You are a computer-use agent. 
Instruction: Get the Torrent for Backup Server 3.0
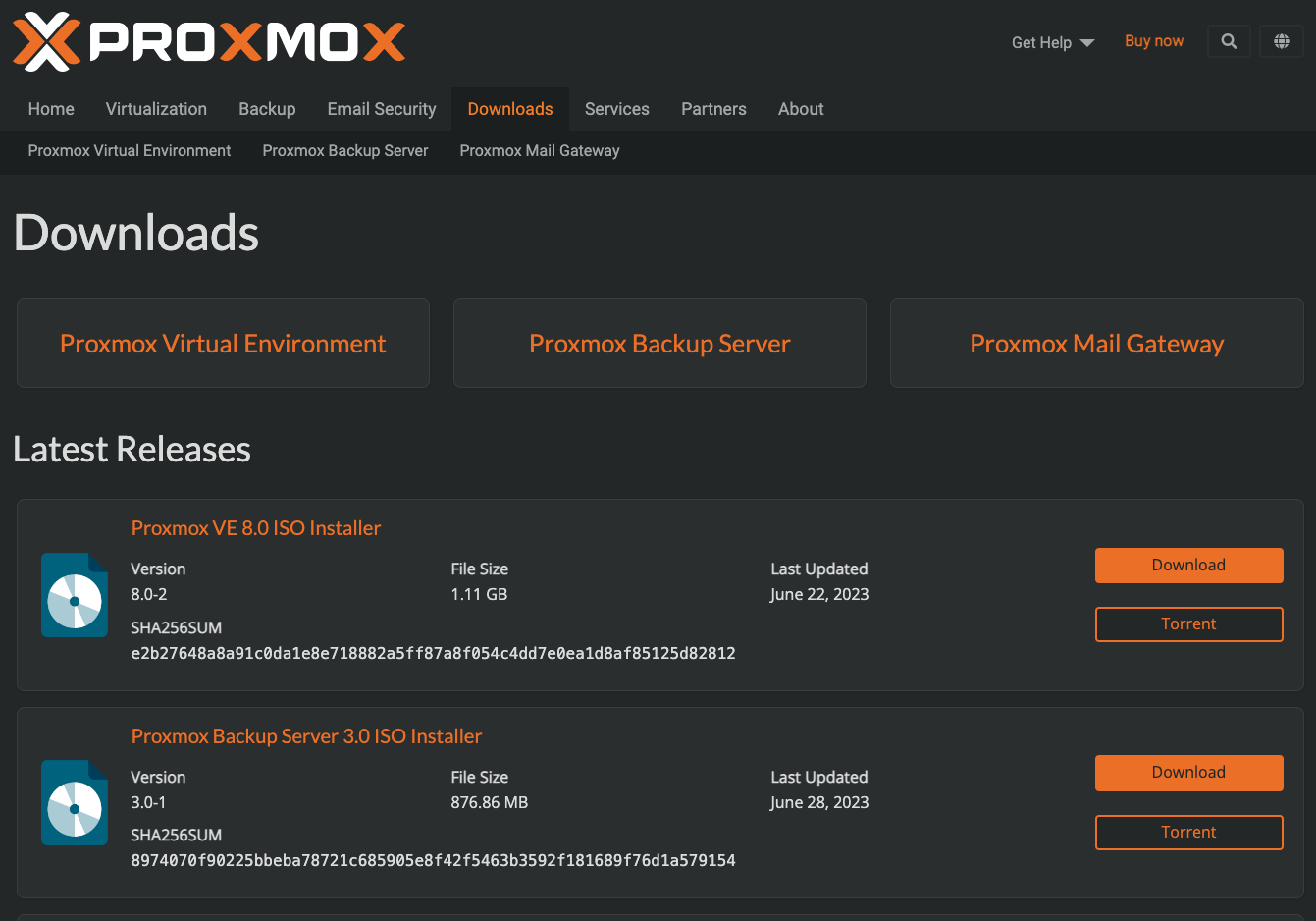(1189, 833)
